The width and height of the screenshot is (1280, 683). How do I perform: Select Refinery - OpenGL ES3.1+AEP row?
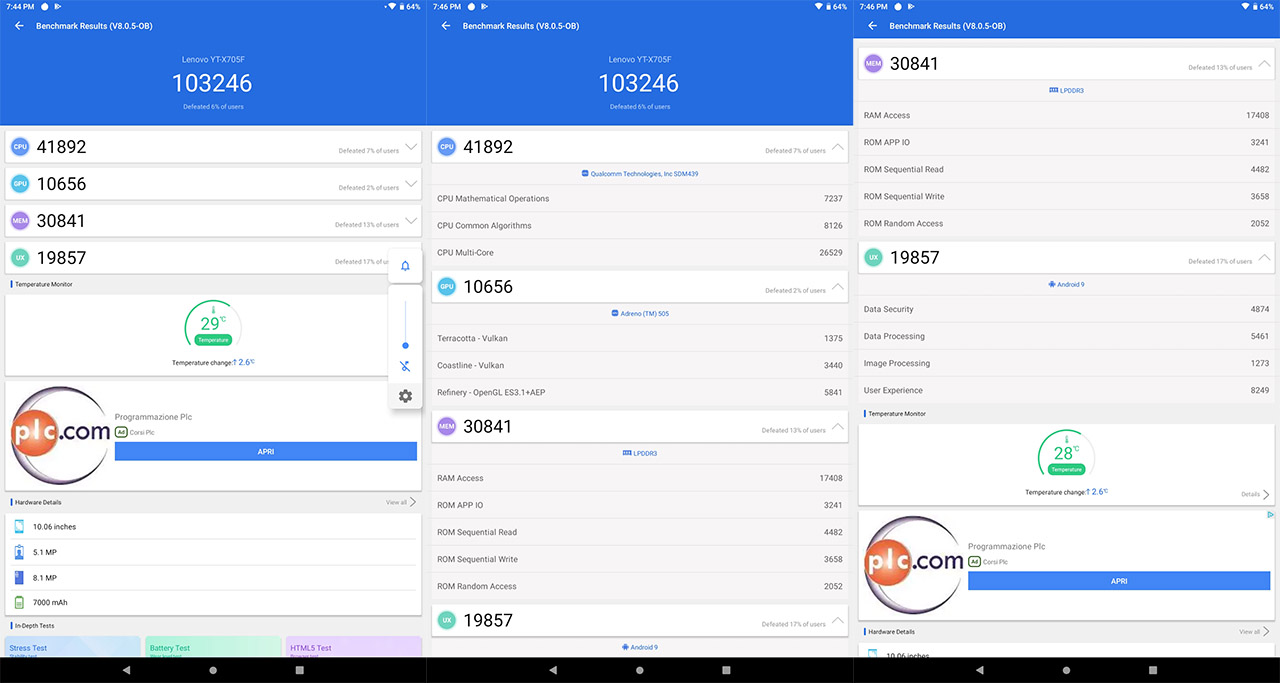(640, 393)
